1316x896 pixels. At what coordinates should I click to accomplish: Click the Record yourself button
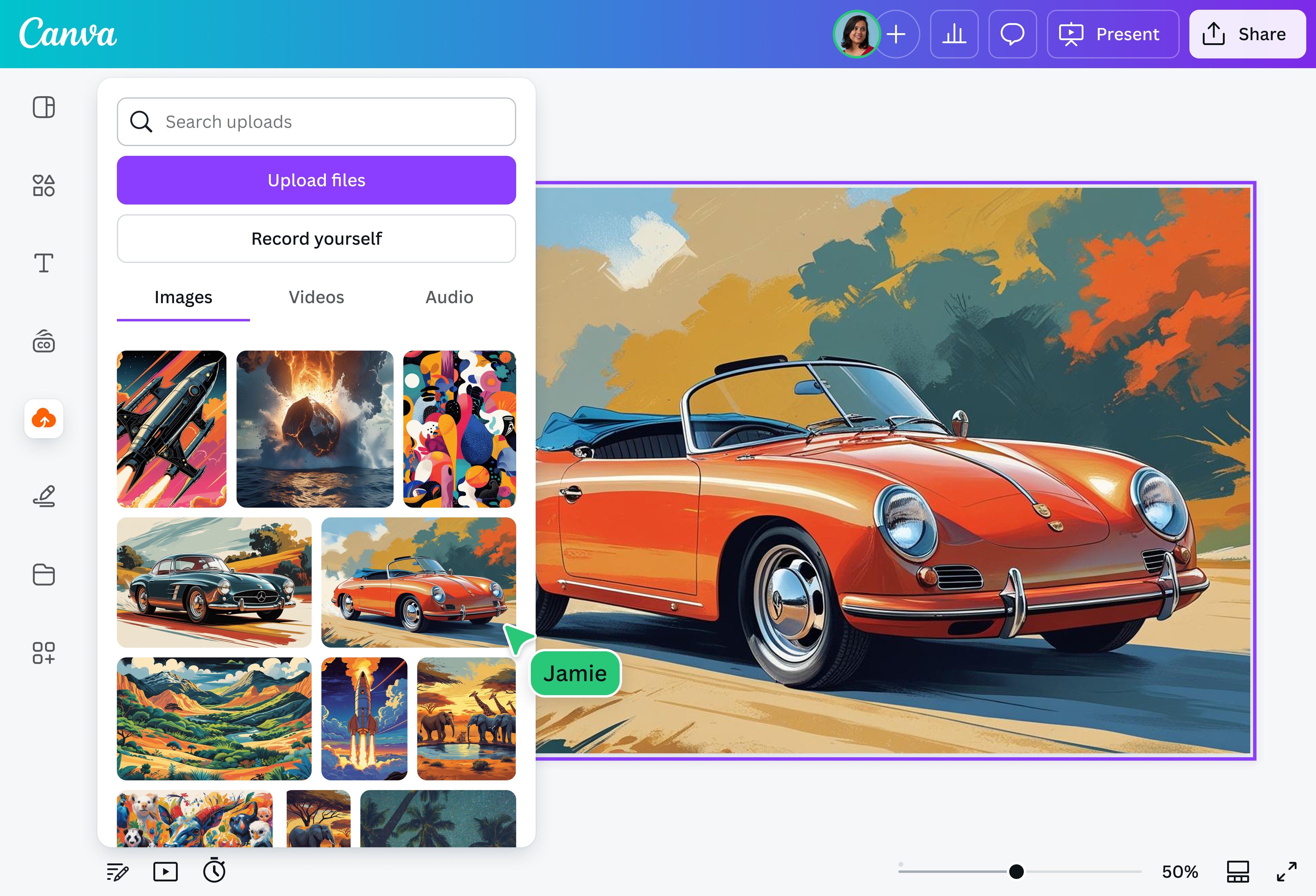tap(316, 238)
